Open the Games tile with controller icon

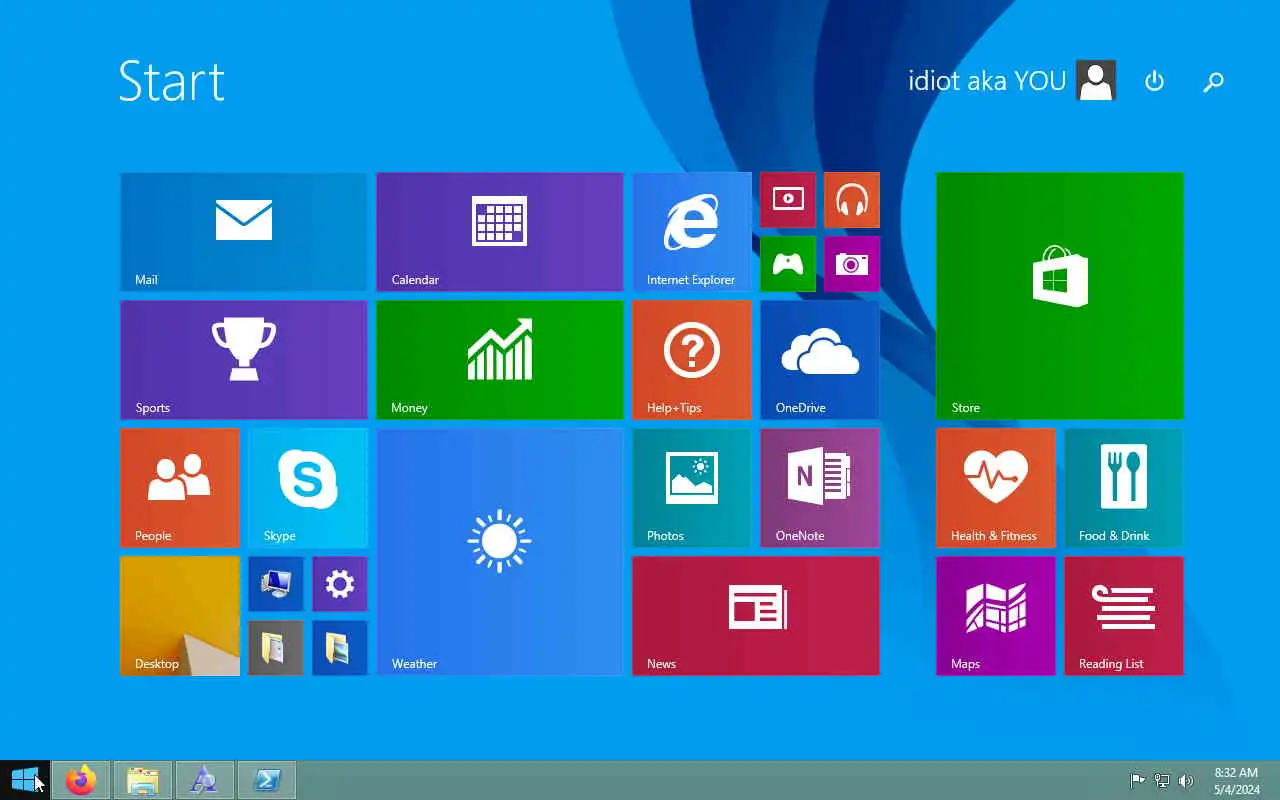[x=788, y=264]
